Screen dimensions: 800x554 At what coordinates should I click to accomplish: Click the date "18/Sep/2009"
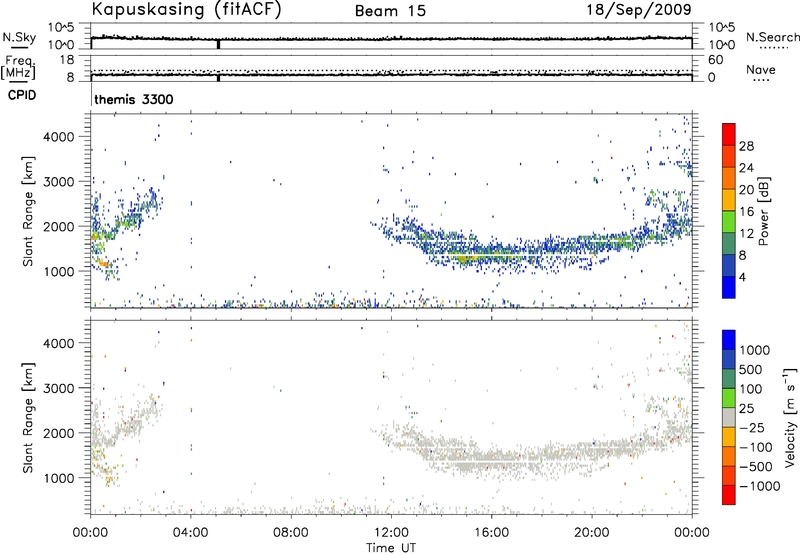click(x=639, y=10)
